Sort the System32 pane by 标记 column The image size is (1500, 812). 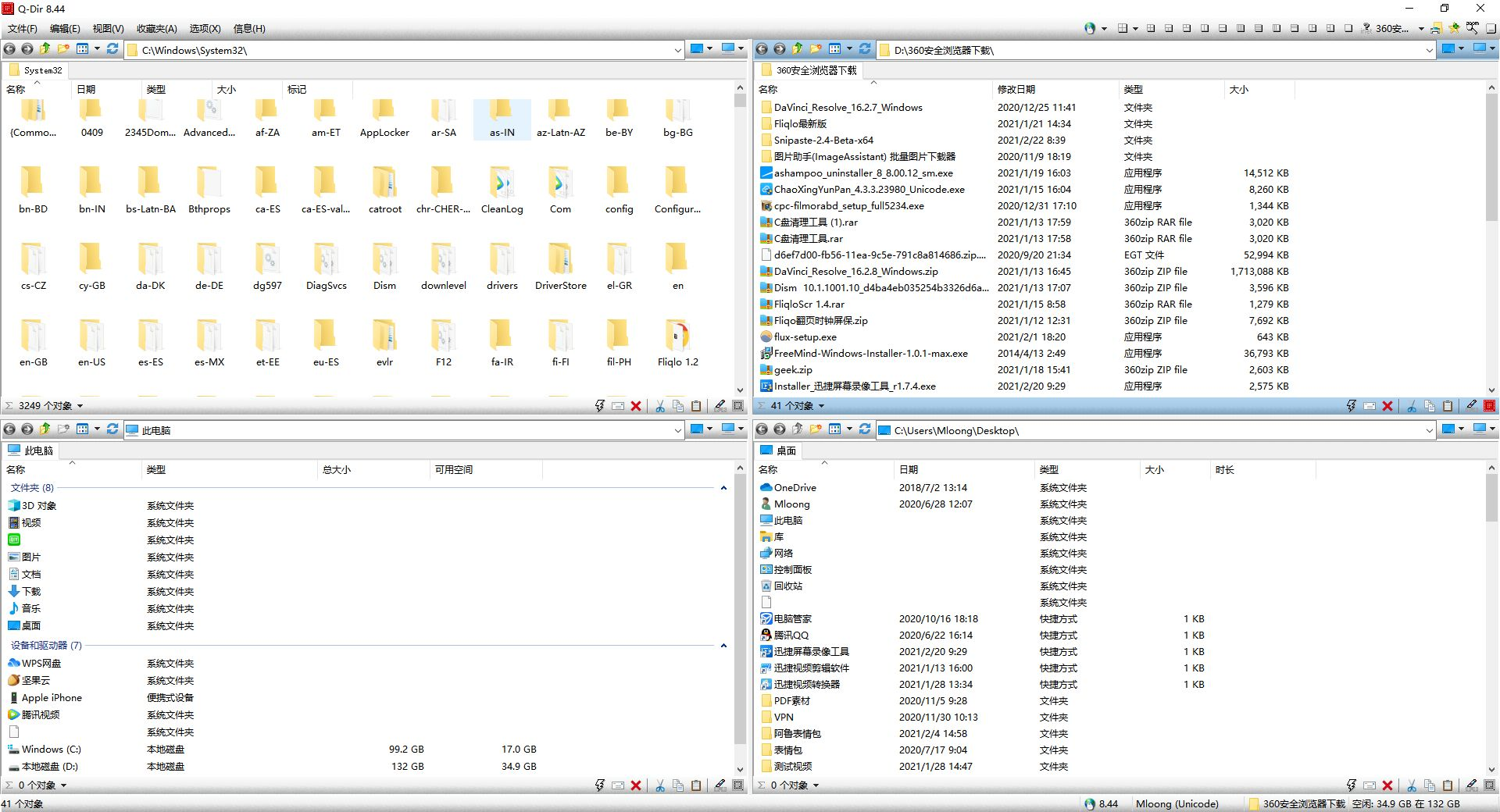click(316, 90)
